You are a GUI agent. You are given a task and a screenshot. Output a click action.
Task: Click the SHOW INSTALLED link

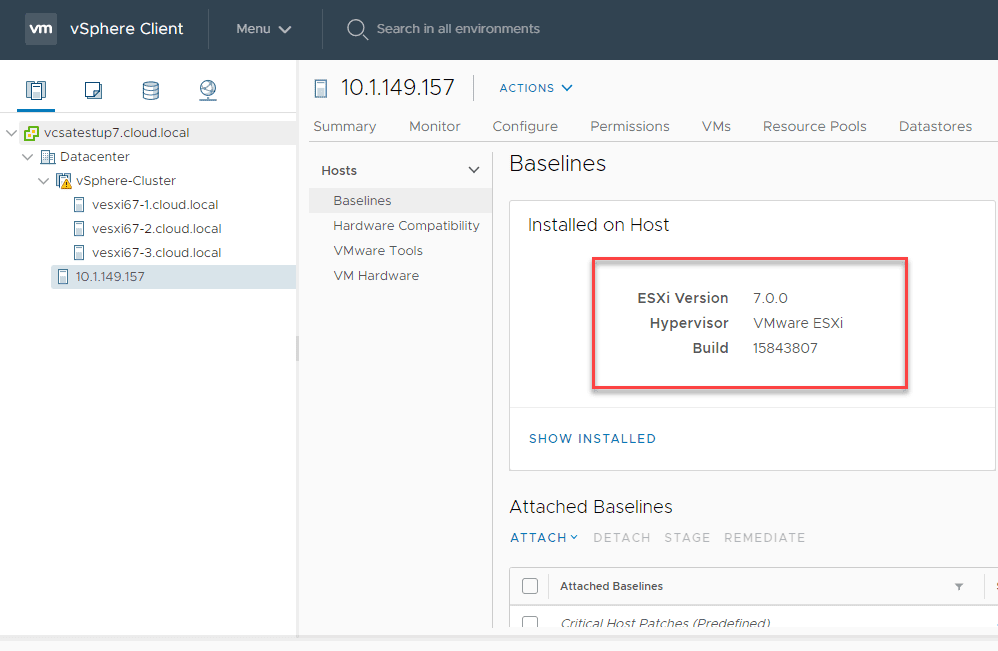point(592,438)
